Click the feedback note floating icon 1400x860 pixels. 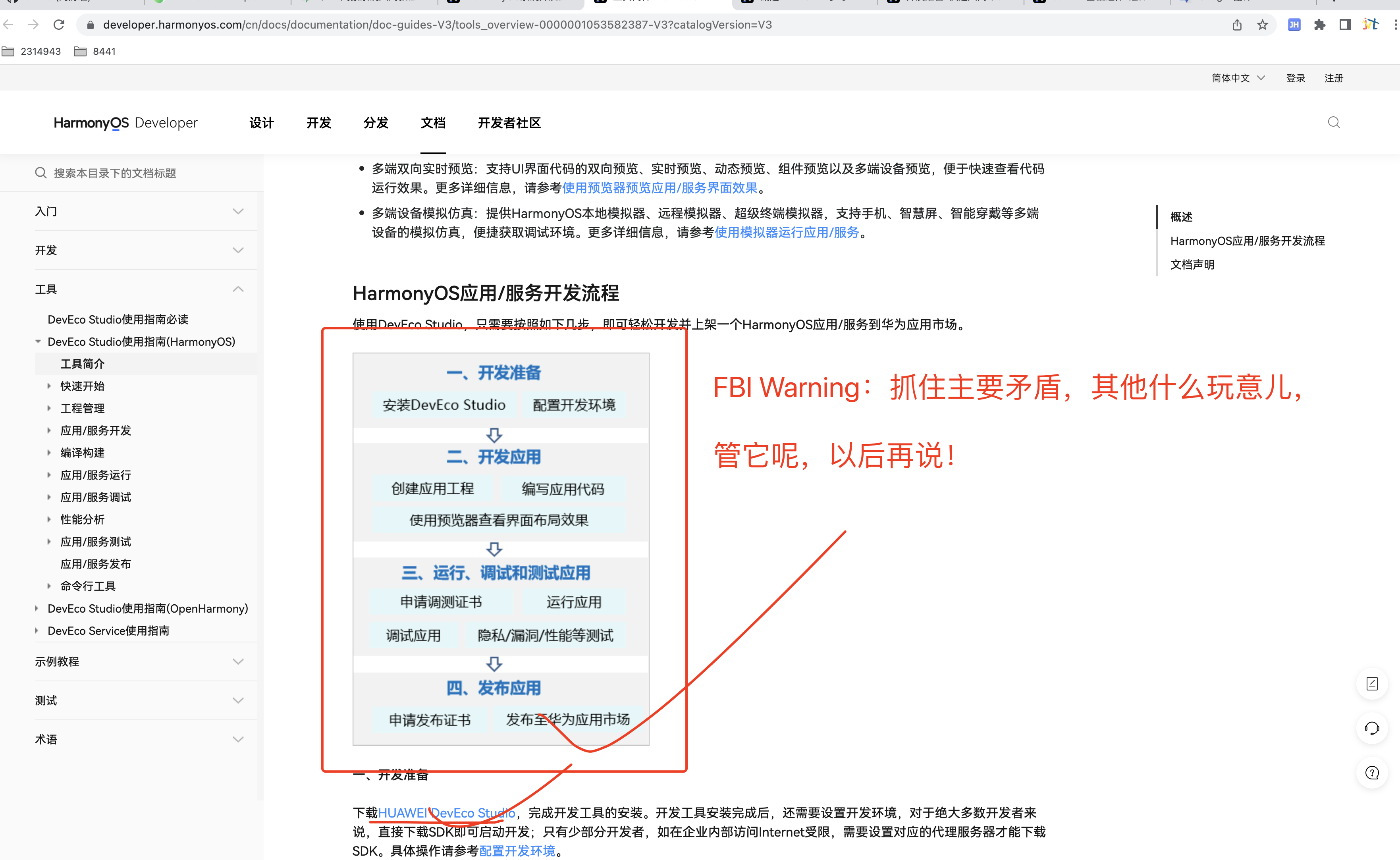(1371, 684)
